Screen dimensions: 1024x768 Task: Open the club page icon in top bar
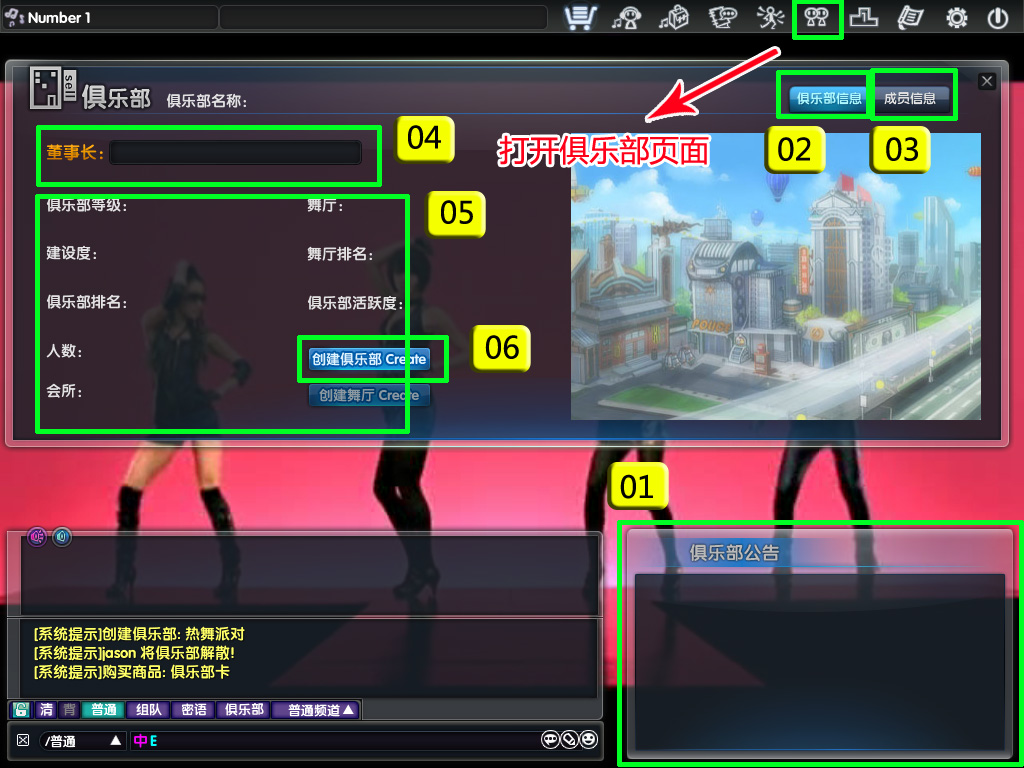coord(817,18)
